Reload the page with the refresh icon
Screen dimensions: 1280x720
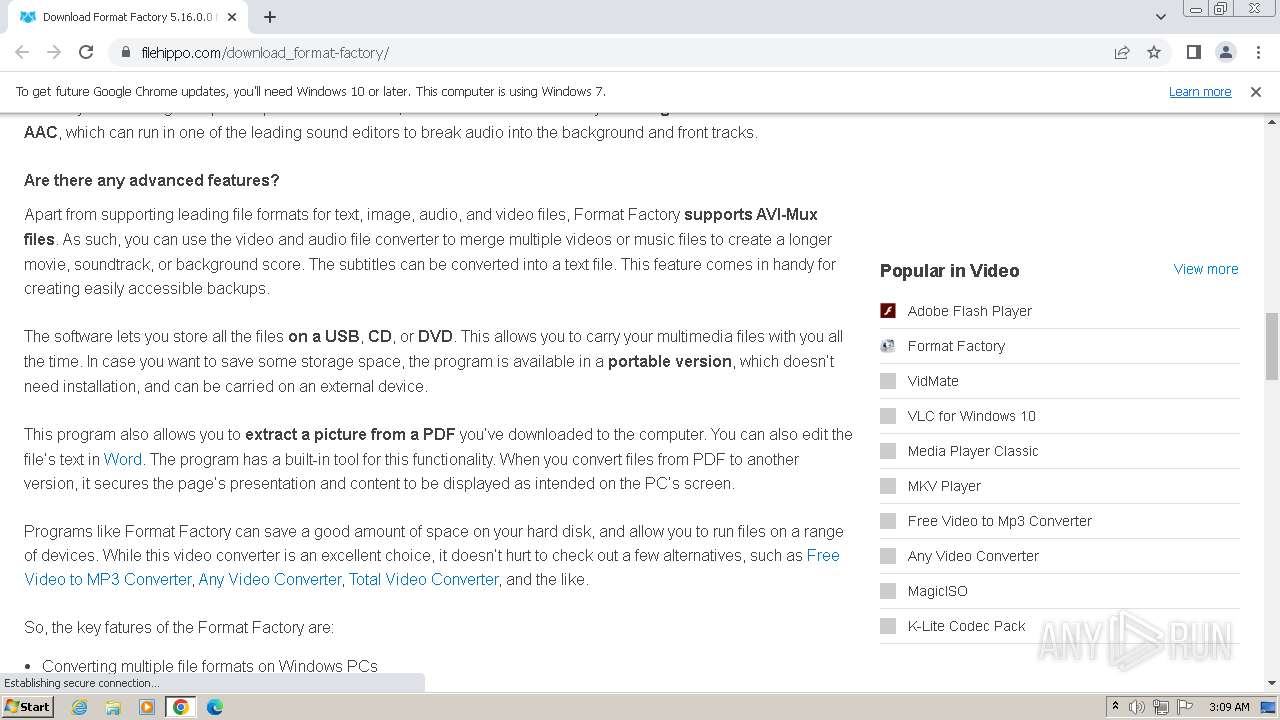[86, 52]
